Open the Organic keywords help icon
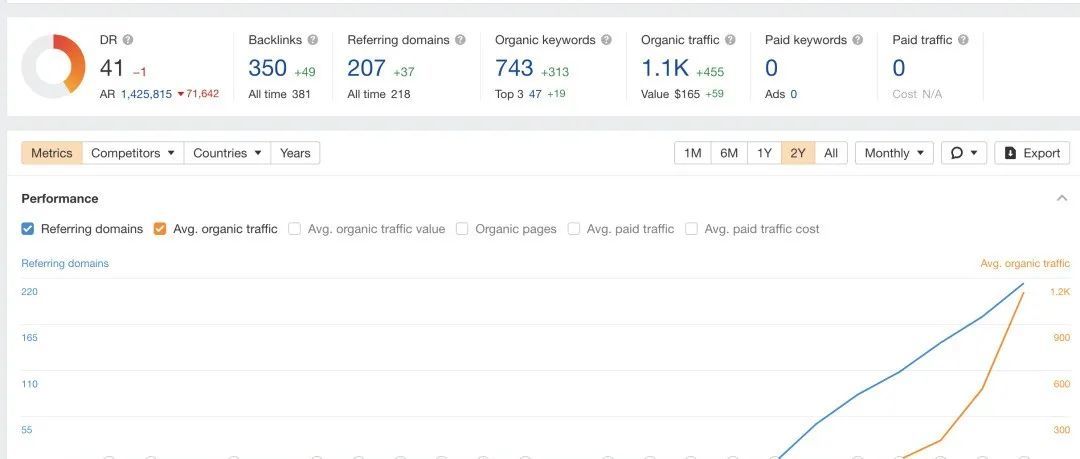1080x459 pixels. [x=606, y=40]
